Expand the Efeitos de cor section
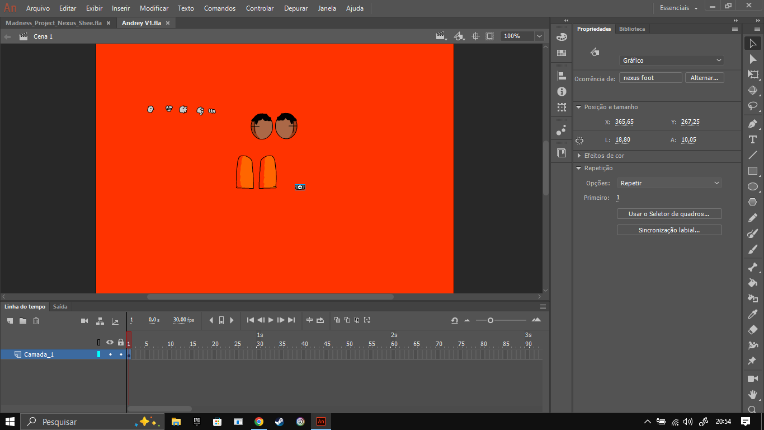 pos(579,156)
